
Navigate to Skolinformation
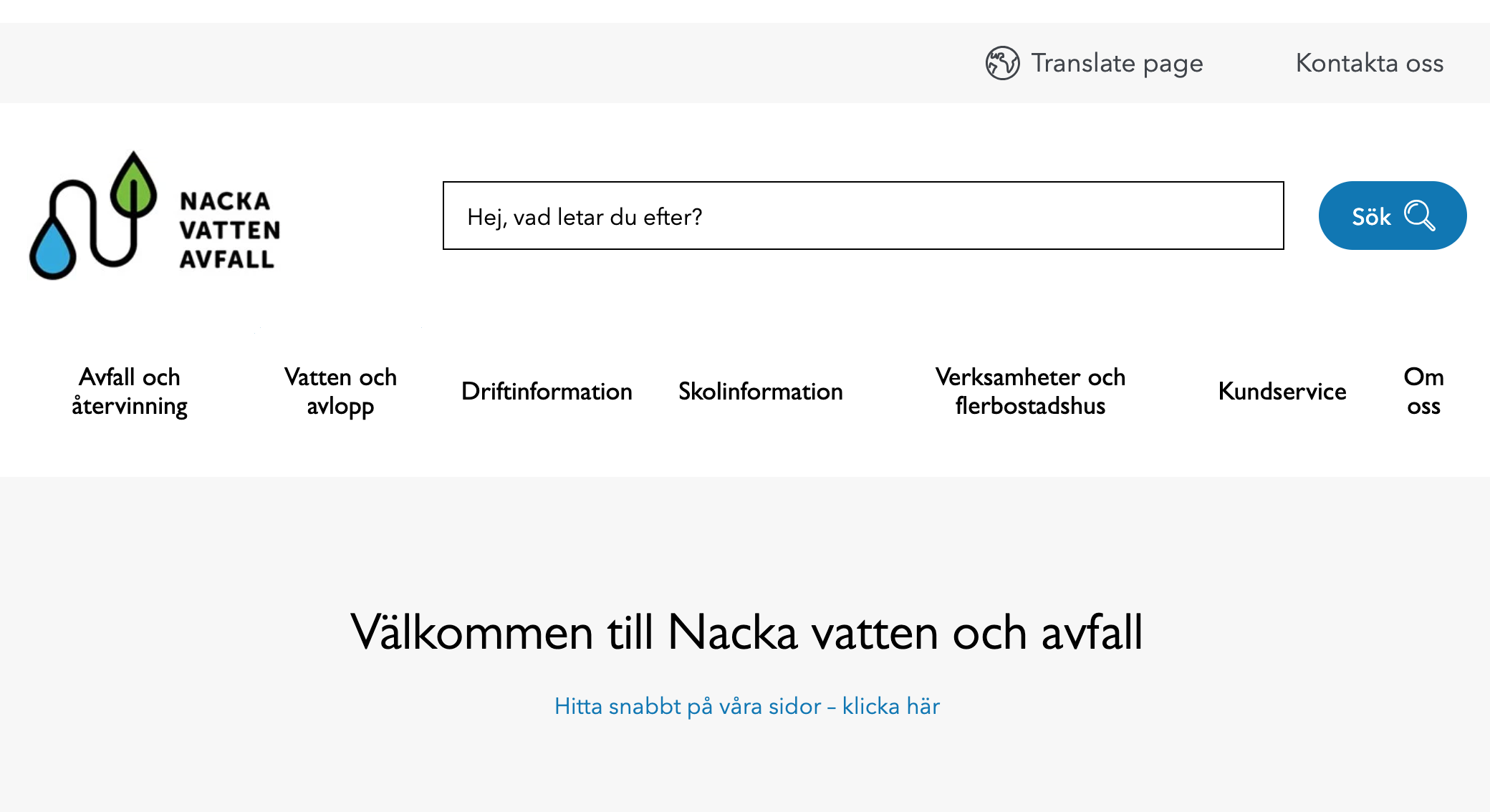(760, 391)
